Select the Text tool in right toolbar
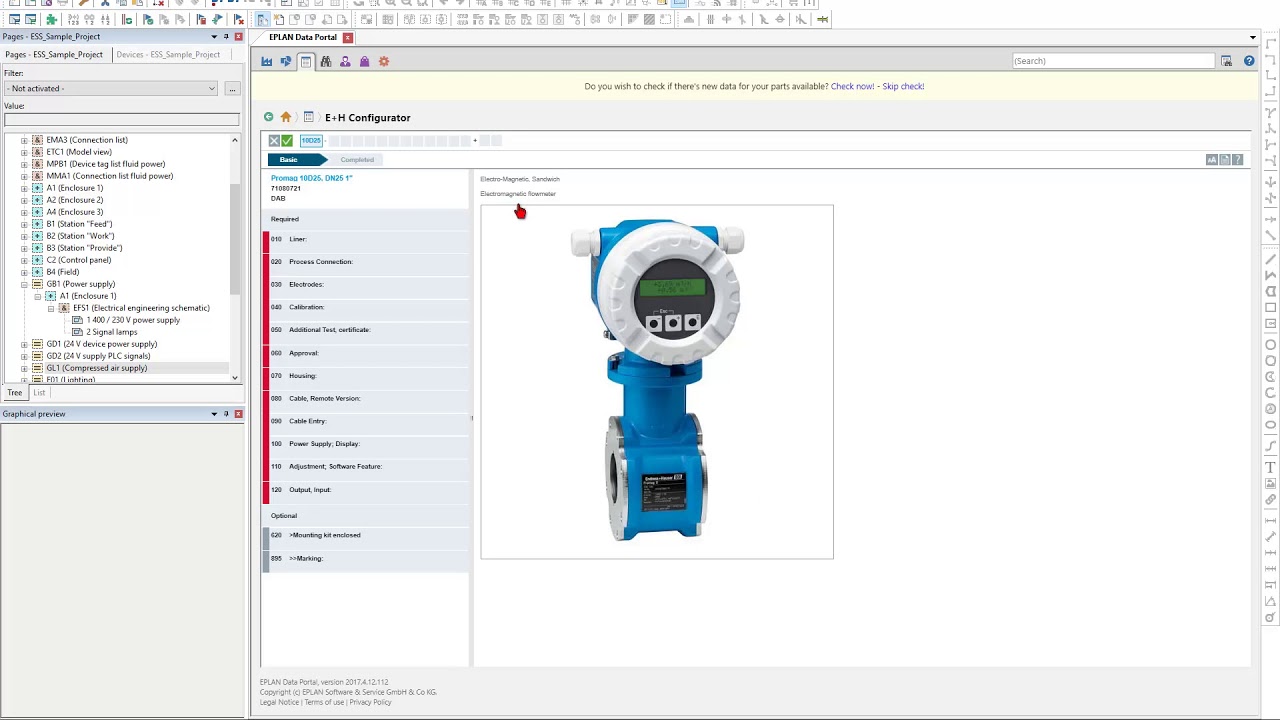Image resolution: width=1280 pixels, height=720 pixels. pyautogui.click(x=1271, y=467)
